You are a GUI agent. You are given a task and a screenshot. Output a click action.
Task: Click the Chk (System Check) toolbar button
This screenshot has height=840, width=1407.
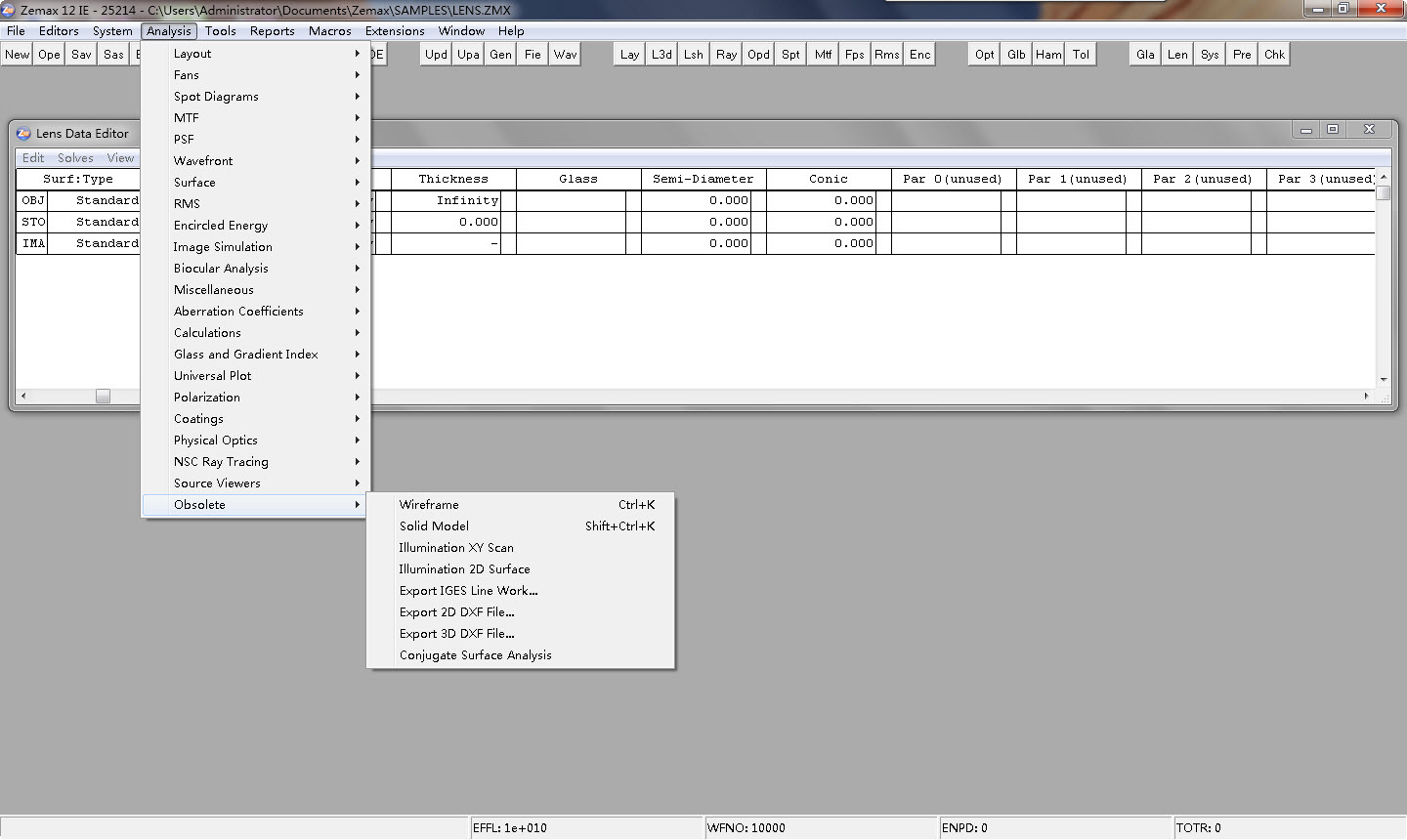(1275, 55)
